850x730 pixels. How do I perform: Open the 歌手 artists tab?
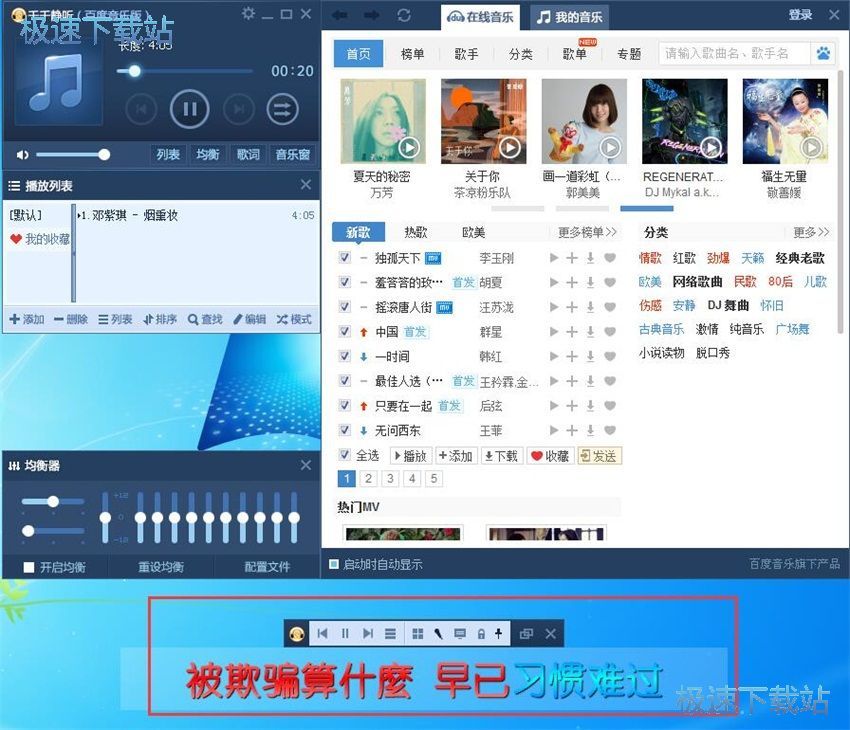pyautogui.click(x=466, y=54)
